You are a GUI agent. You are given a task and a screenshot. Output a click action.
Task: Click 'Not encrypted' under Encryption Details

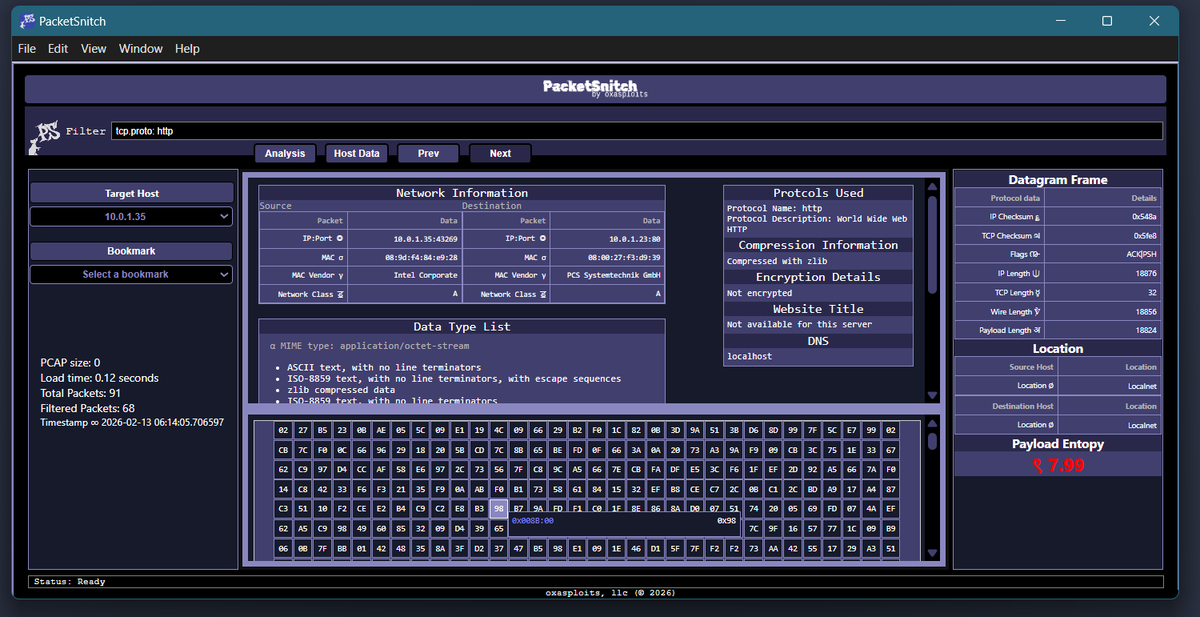[x=759, y=293]
